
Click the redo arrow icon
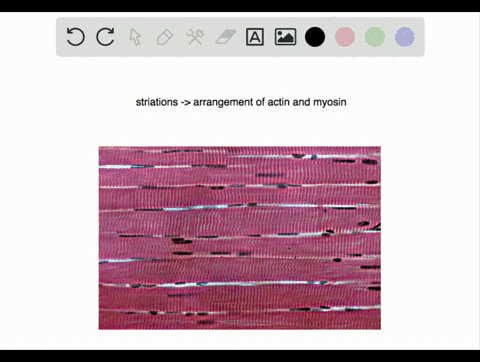click(105, 37)
